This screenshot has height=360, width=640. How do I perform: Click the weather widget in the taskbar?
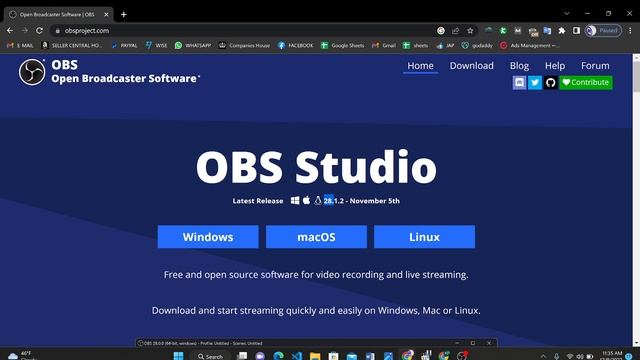point(22,356)
